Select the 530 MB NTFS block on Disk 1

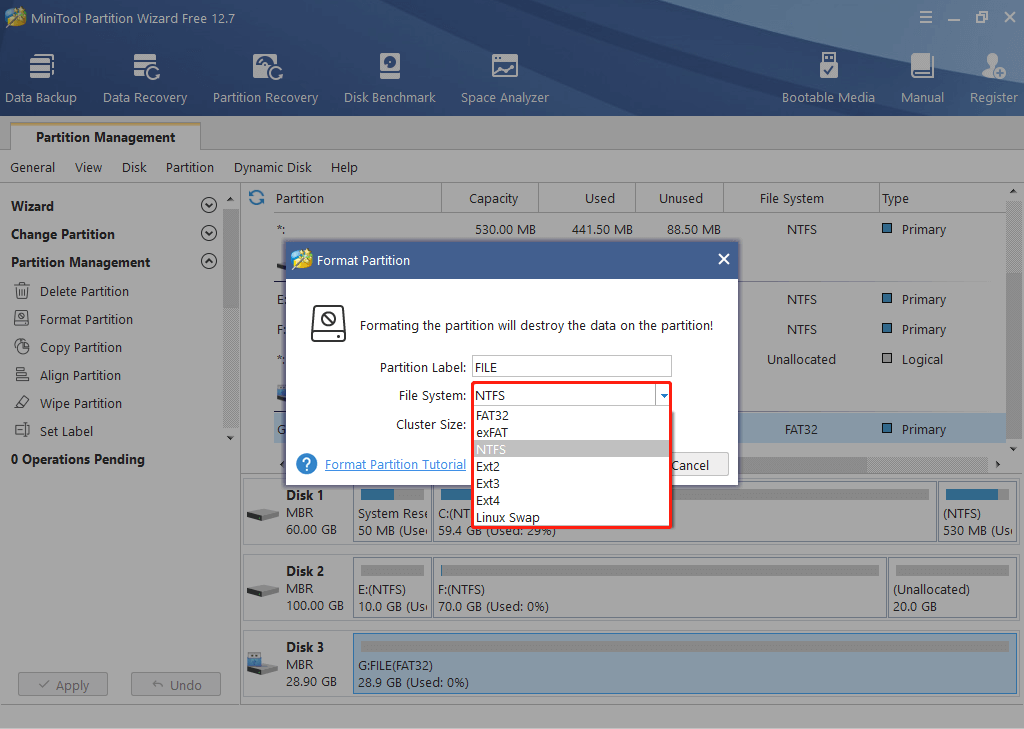978,511
